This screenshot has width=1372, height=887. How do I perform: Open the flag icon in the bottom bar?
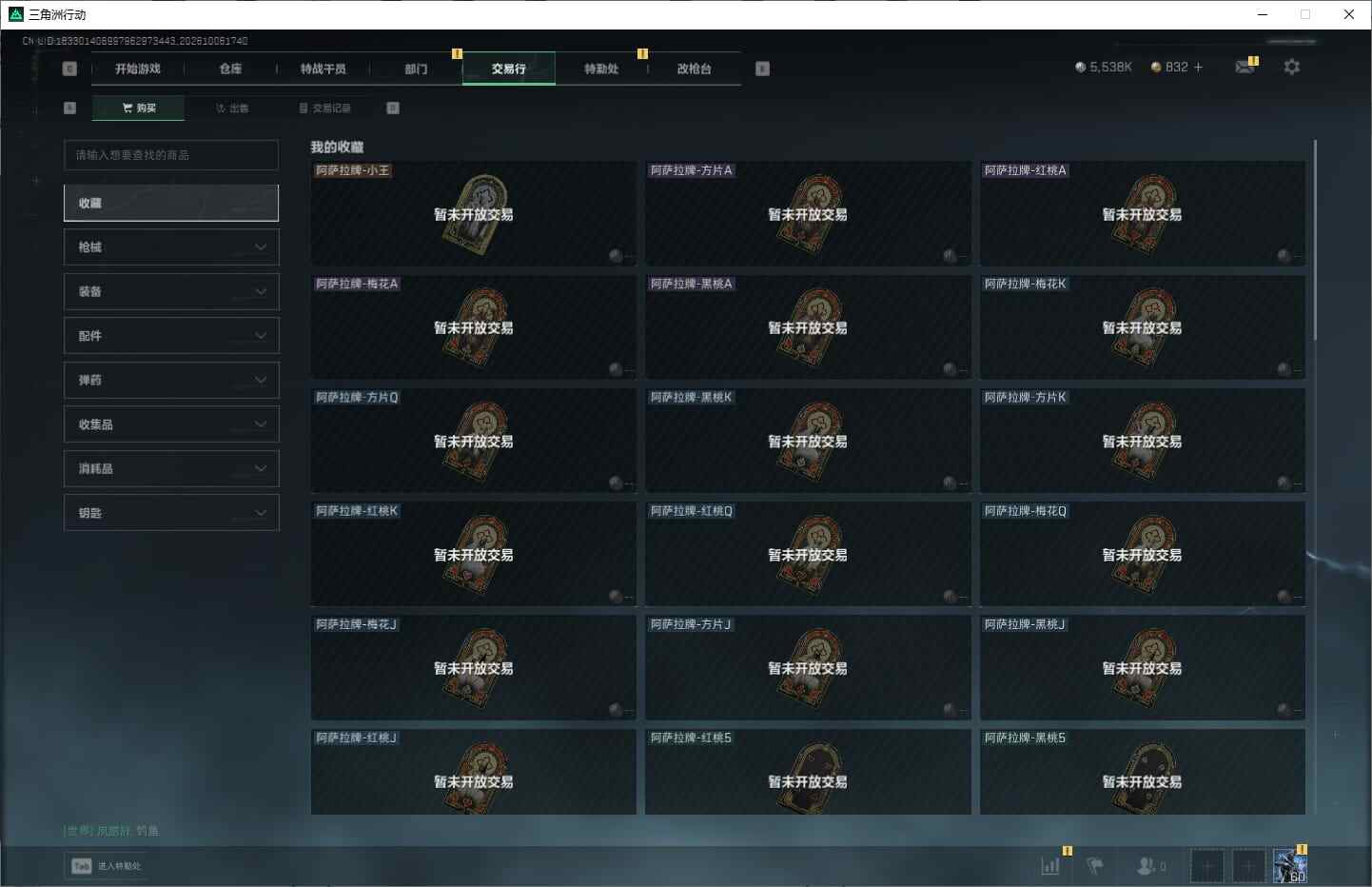[x=1095, y=866]
